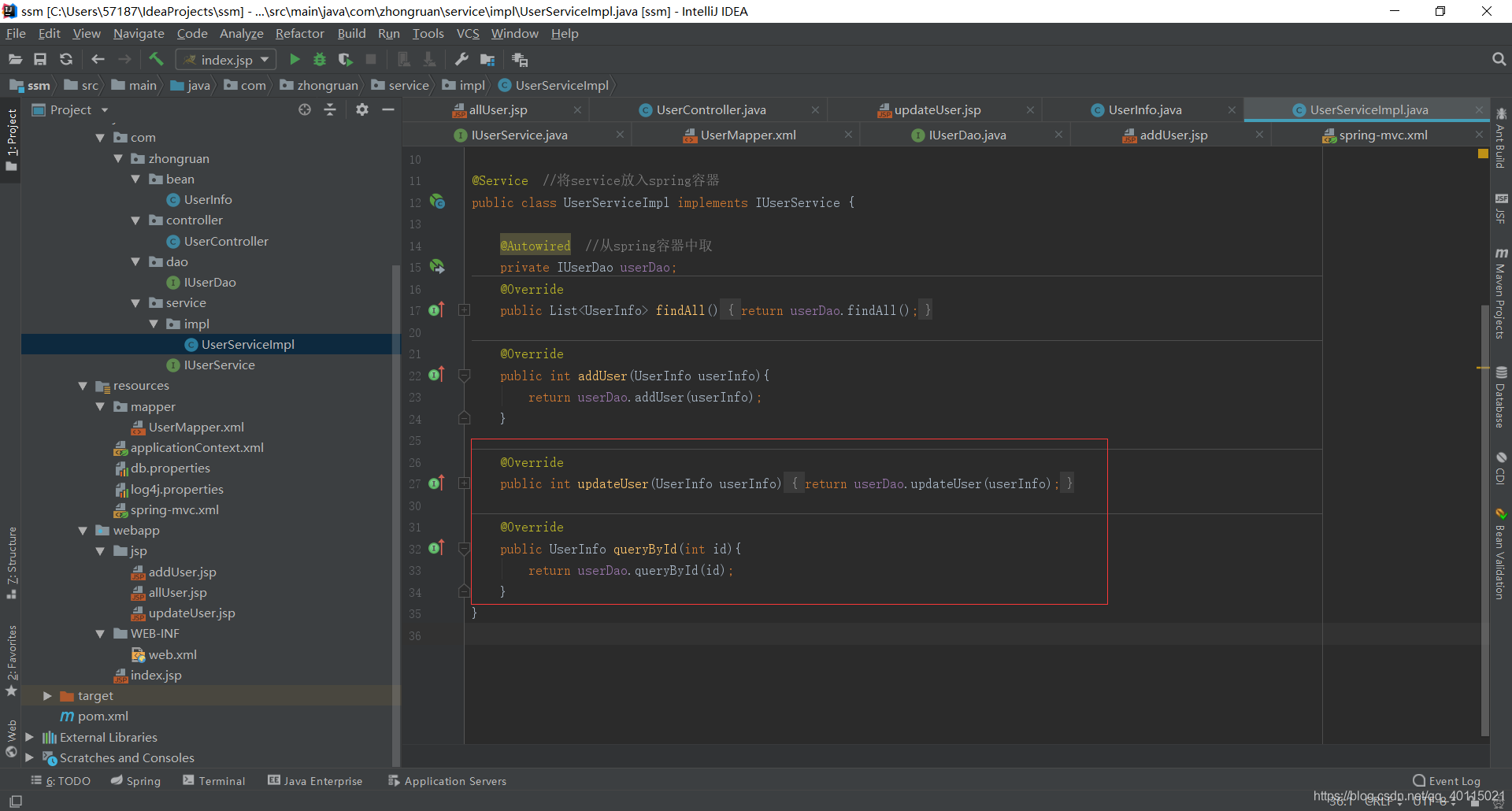Image resolution: width=1512 pixels, height=811 pixels.
Task: Run with coverage shield icon
Action: (x=345, y=59)
